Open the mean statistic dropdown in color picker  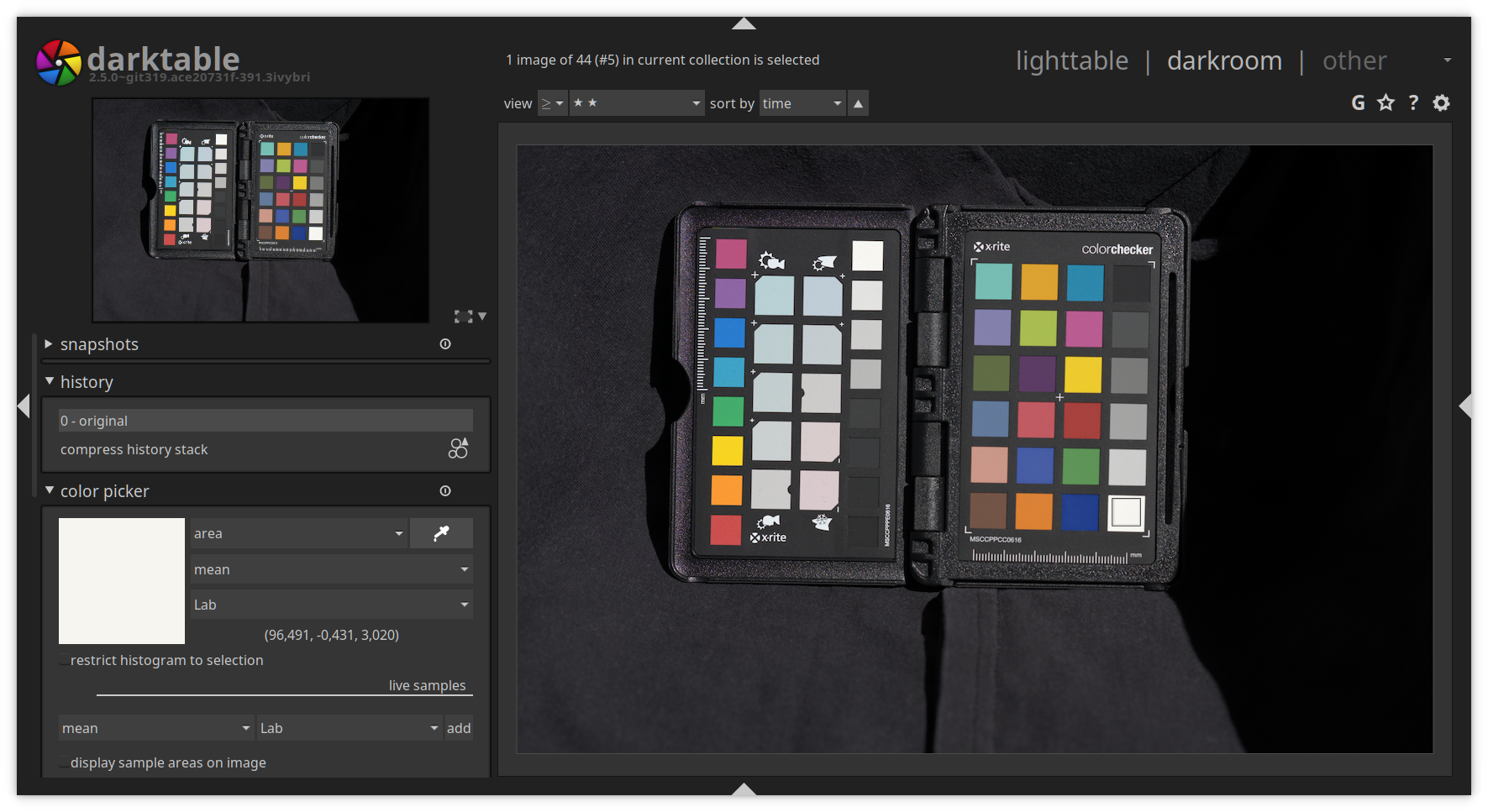click(x=332, y=569)
